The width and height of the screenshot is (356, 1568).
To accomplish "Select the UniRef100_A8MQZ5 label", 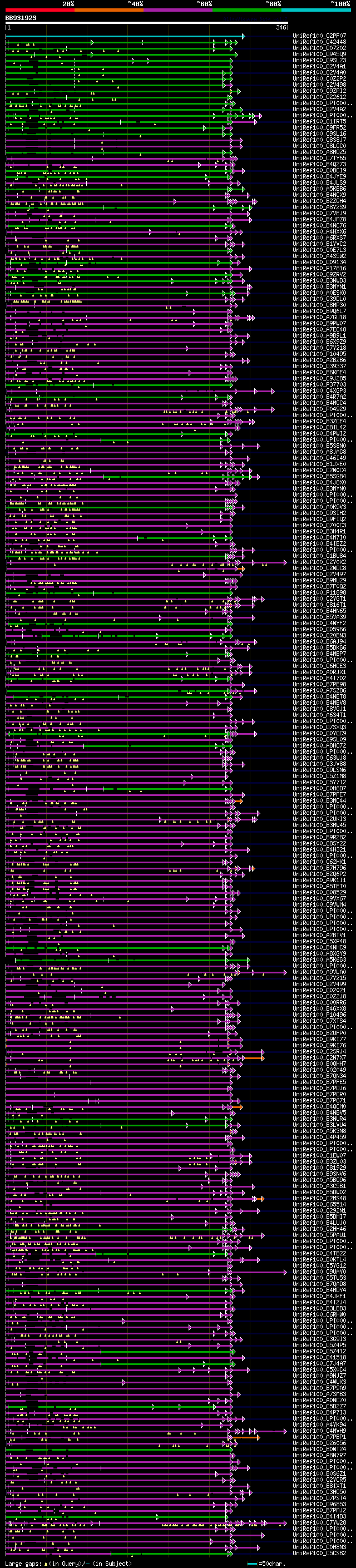I will 319,152.
